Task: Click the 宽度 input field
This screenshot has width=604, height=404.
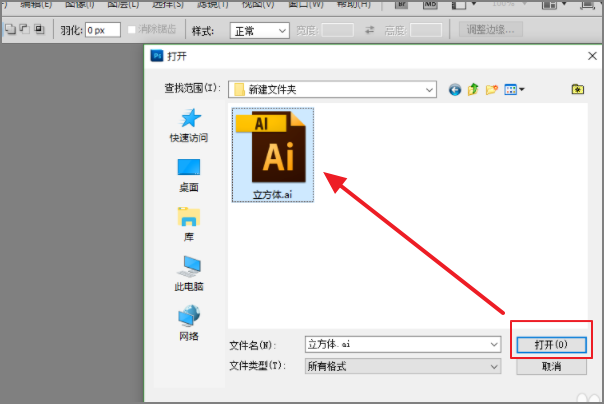Action: 337,30
